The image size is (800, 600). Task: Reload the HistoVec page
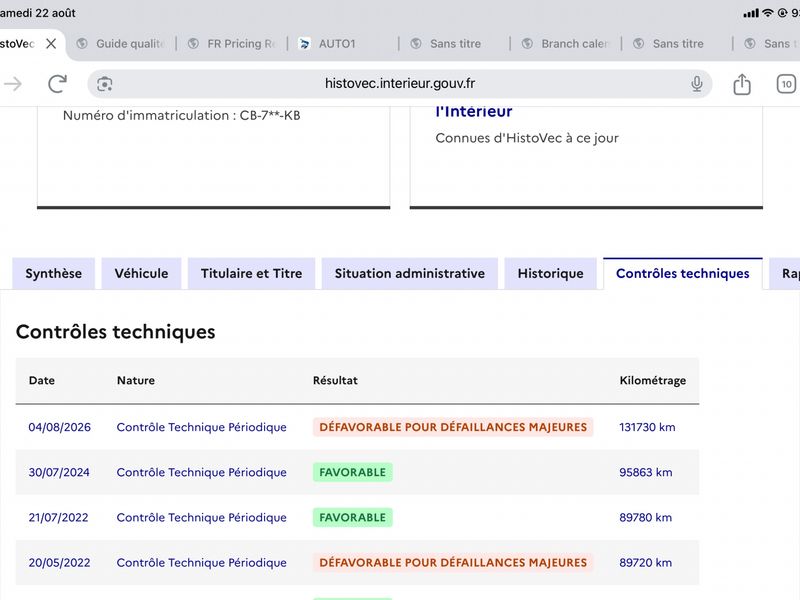58,84
